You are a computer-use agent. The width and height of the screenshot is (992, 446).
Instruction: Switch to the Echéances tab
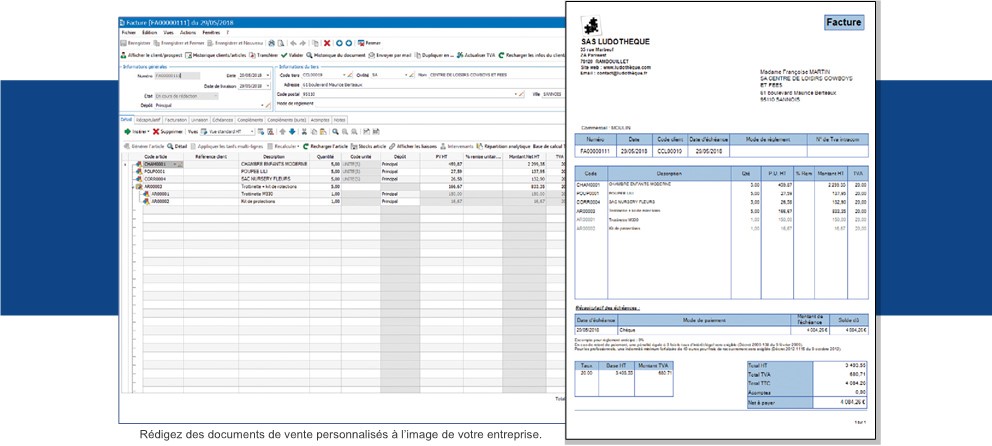[225, 119]
